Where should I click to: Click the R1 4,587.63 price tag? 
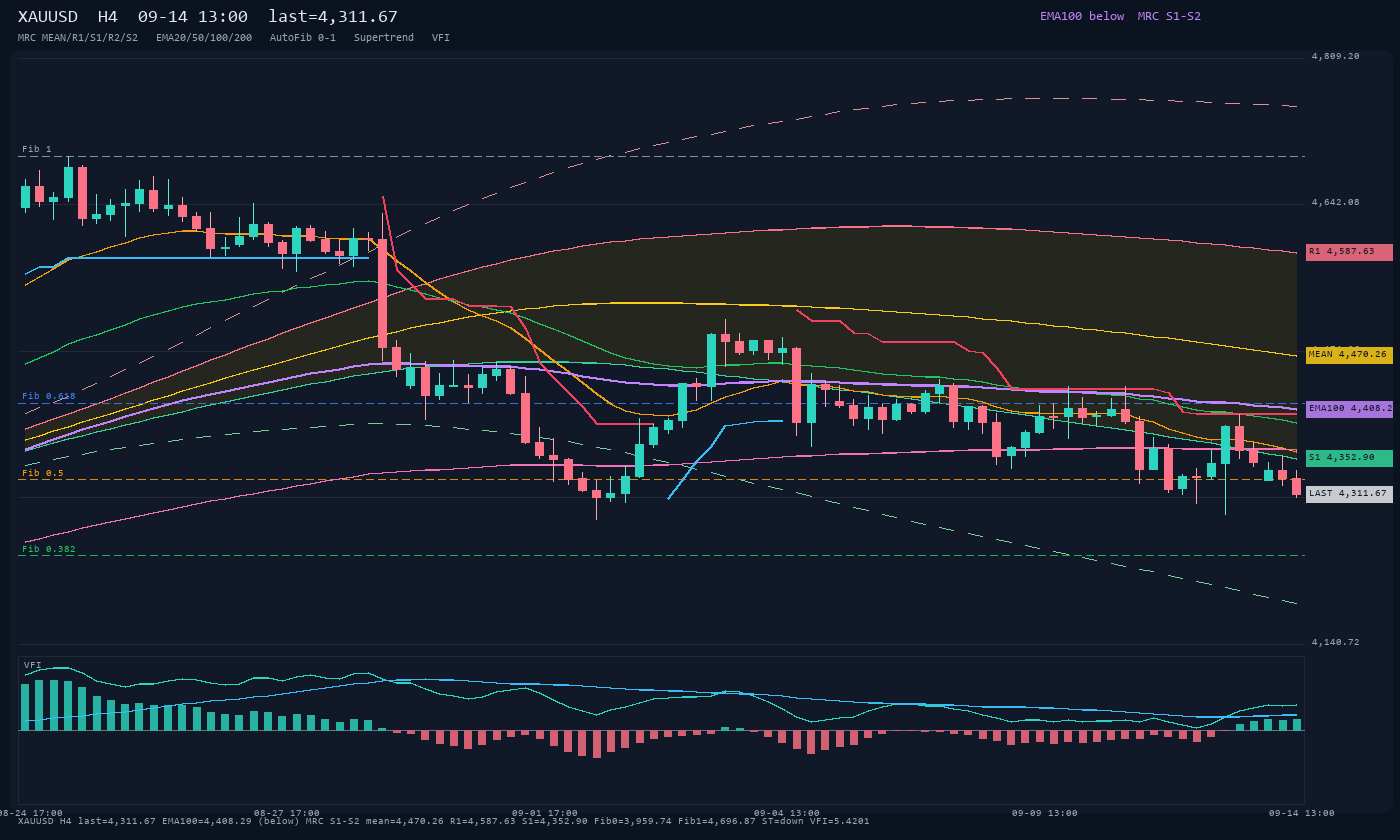(x=1349, y=252)
